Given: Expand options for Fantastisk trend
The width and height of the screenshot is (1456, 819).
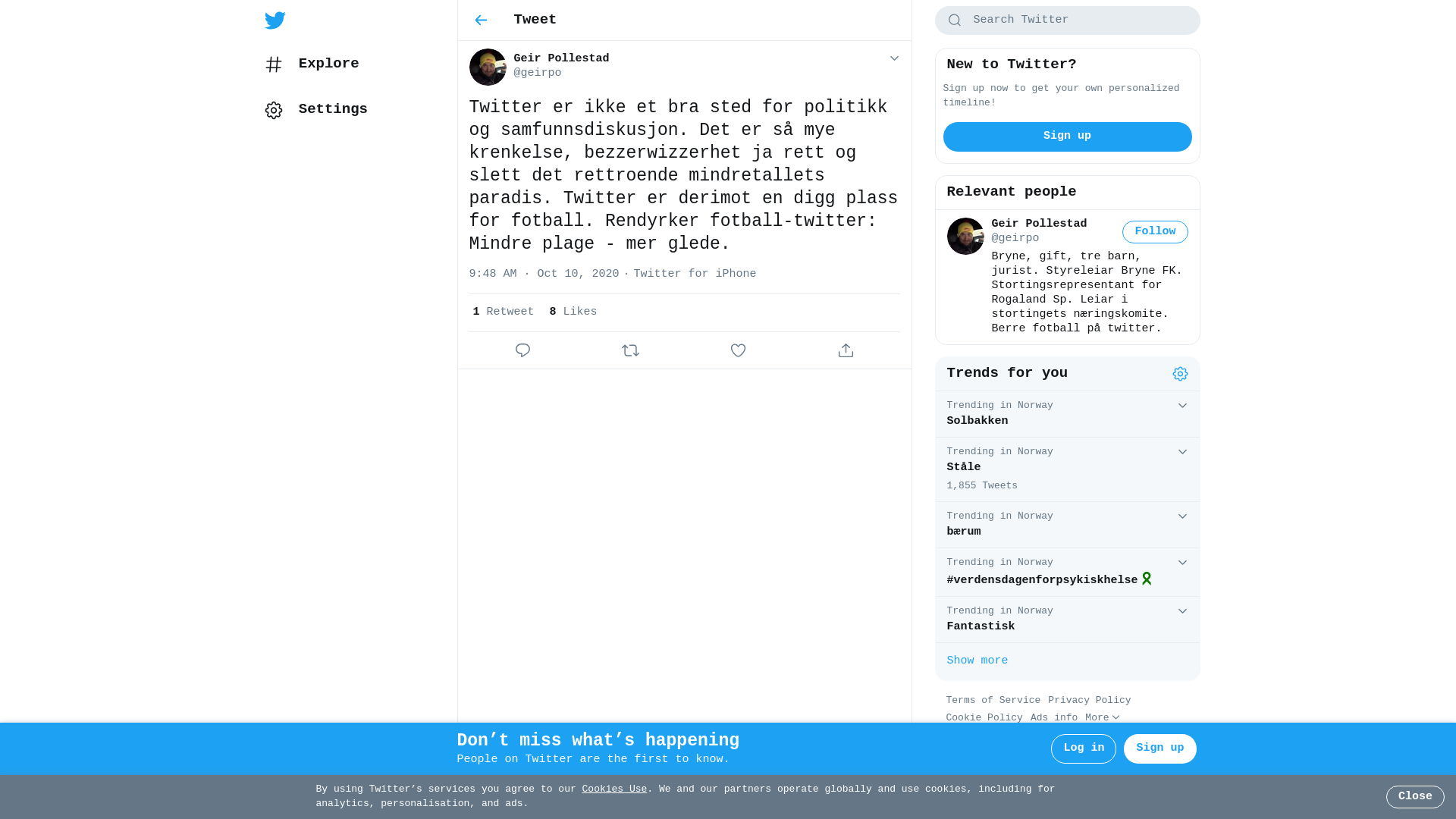Looking at the screenshot, I should [x=1182, y=611].
